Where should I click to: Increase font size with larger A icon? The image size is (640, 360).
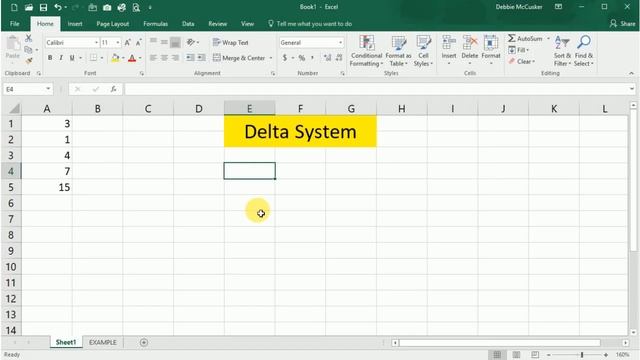click(x=127, y=42)
